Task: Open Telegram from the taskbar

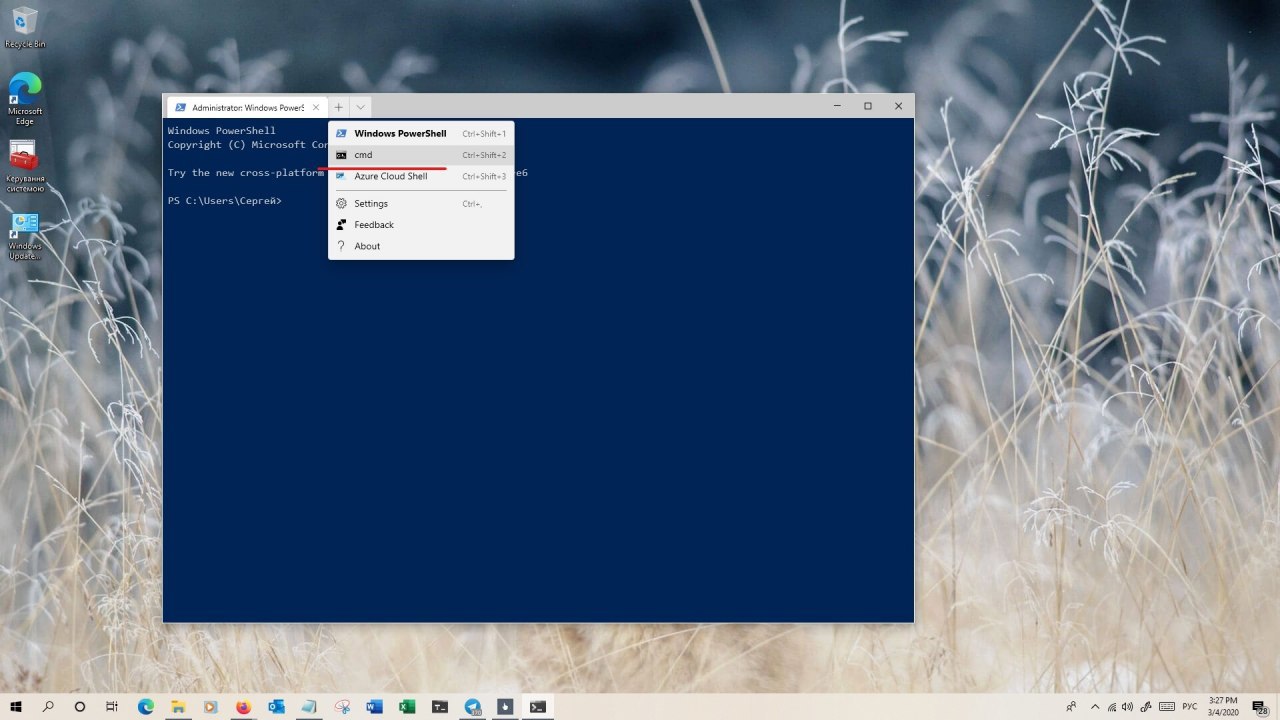Action: (472, 706)
